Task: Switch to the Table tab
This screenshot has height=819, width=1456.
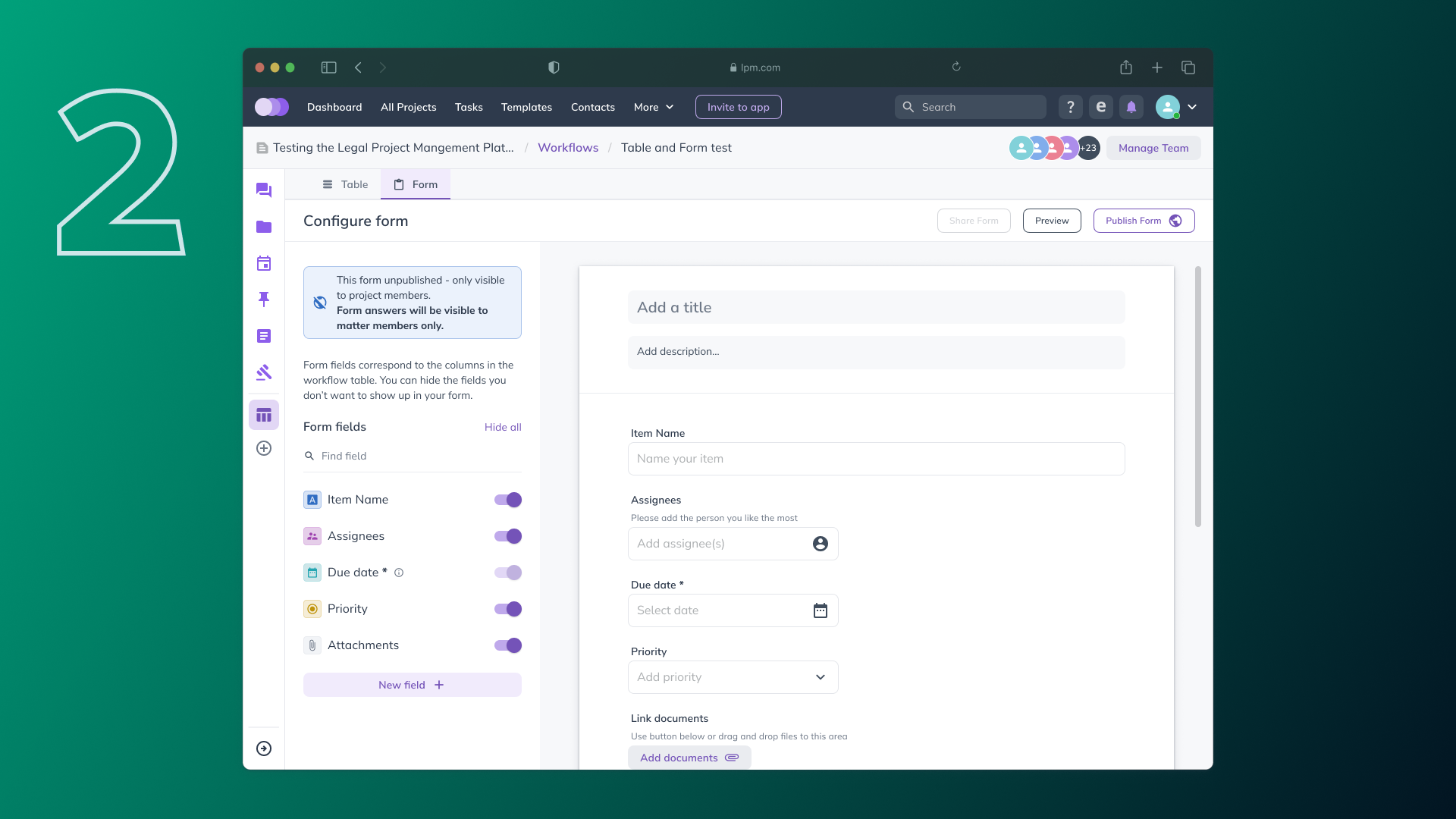Action: tap(345, 184)
